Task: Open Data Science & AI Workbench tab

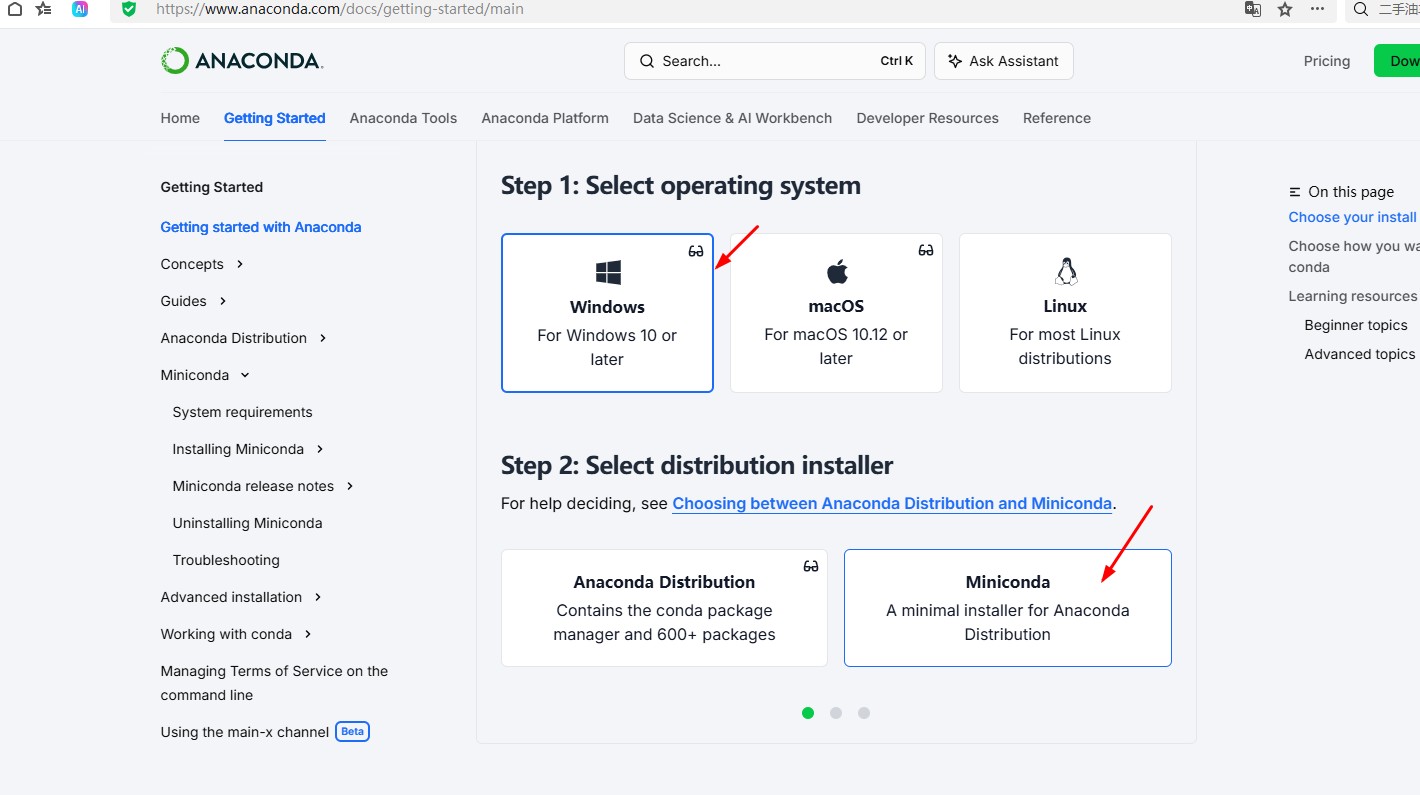Action: (733, 118)
